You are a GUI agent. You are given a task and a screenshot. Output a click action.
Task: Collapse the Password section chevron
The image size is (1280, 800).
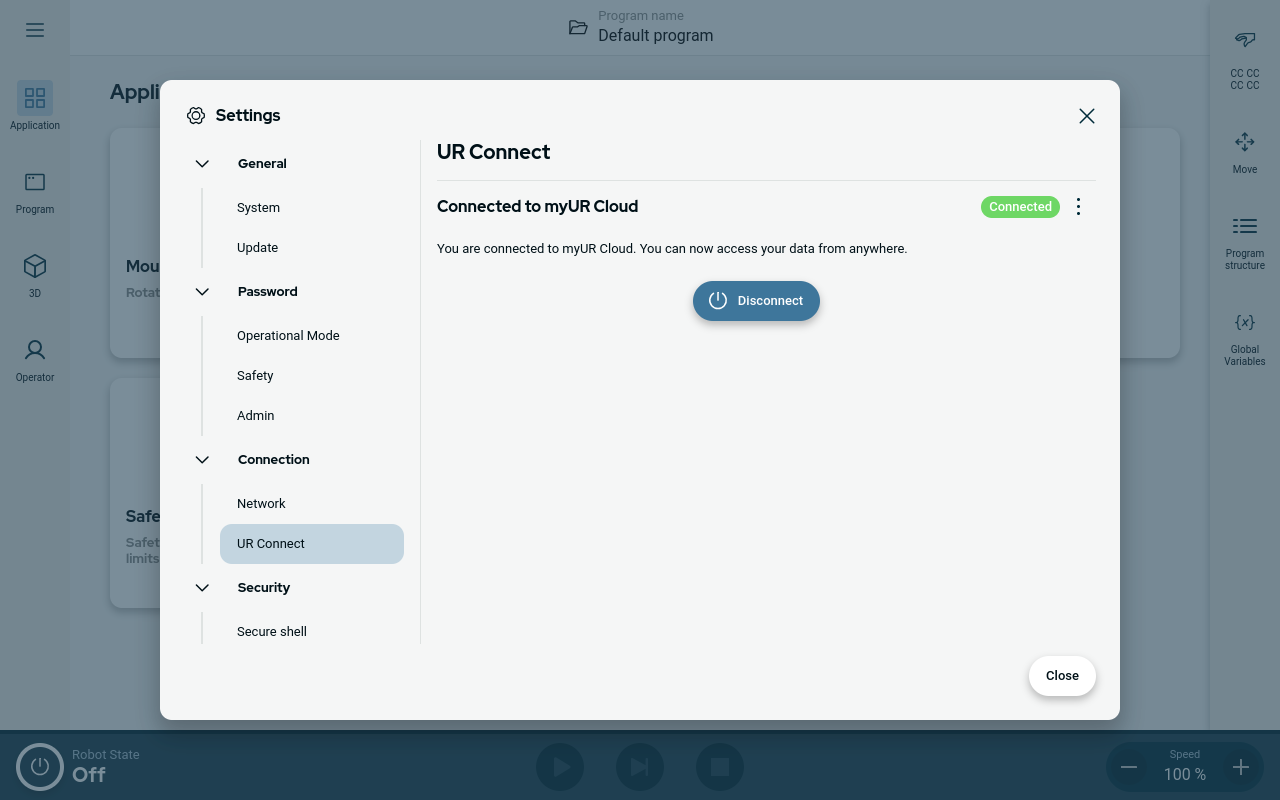[202, 292]
